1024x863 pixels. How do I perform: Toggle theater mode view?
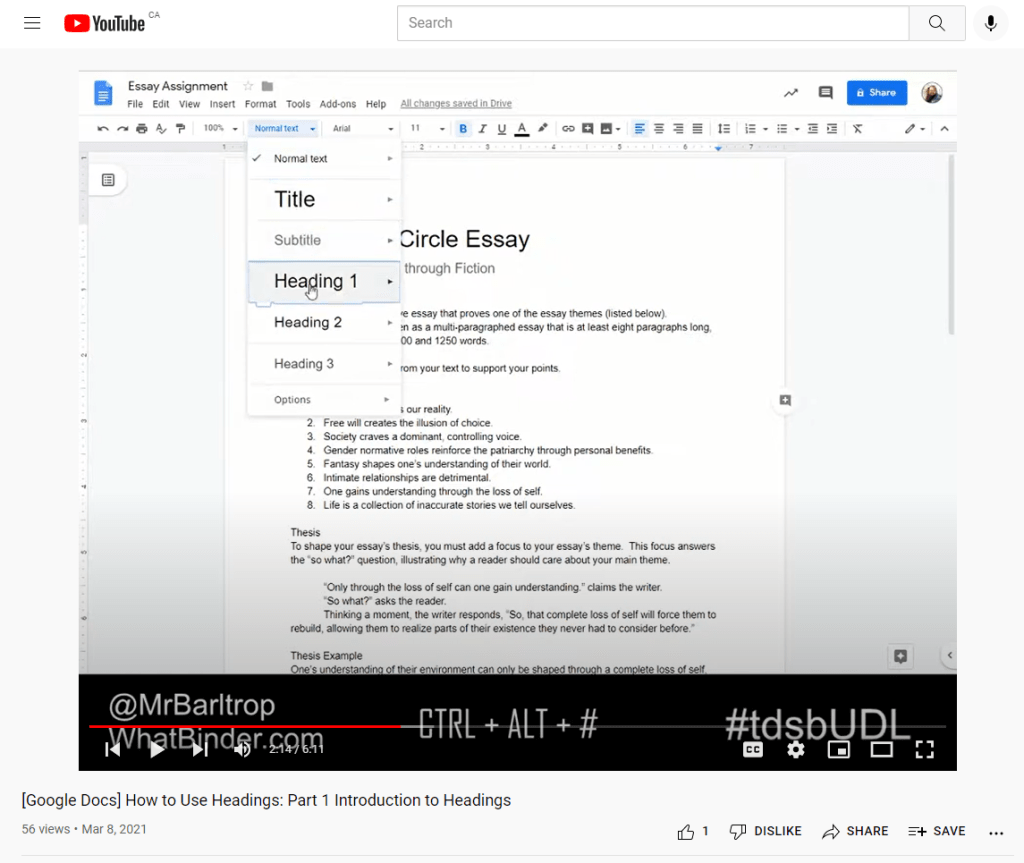pyautogui.click(x=881, y=749)
